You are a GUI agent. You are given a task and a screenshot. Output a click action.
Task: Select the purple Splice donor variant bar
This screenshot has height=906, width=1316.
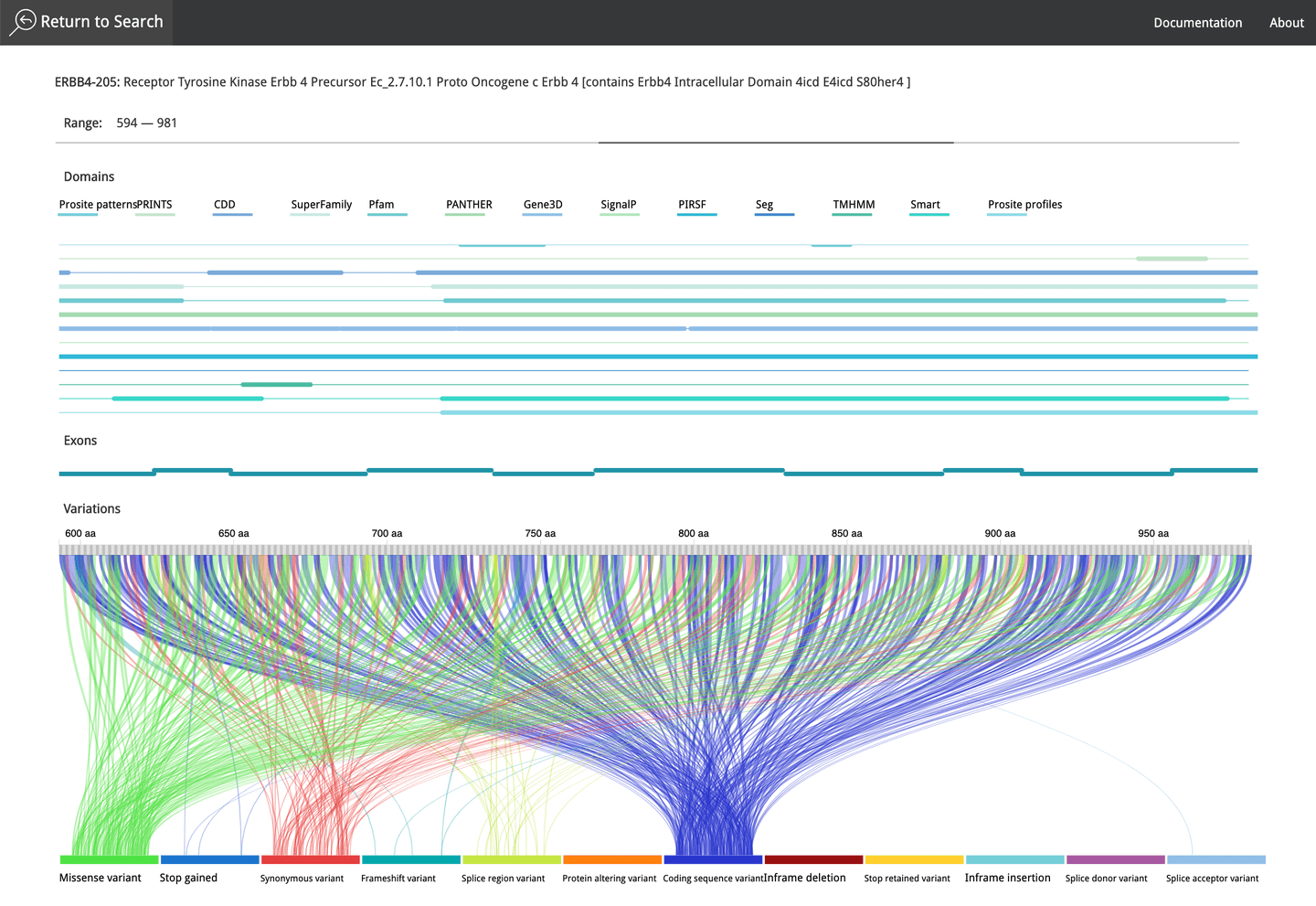click(x=1115, y=859)
